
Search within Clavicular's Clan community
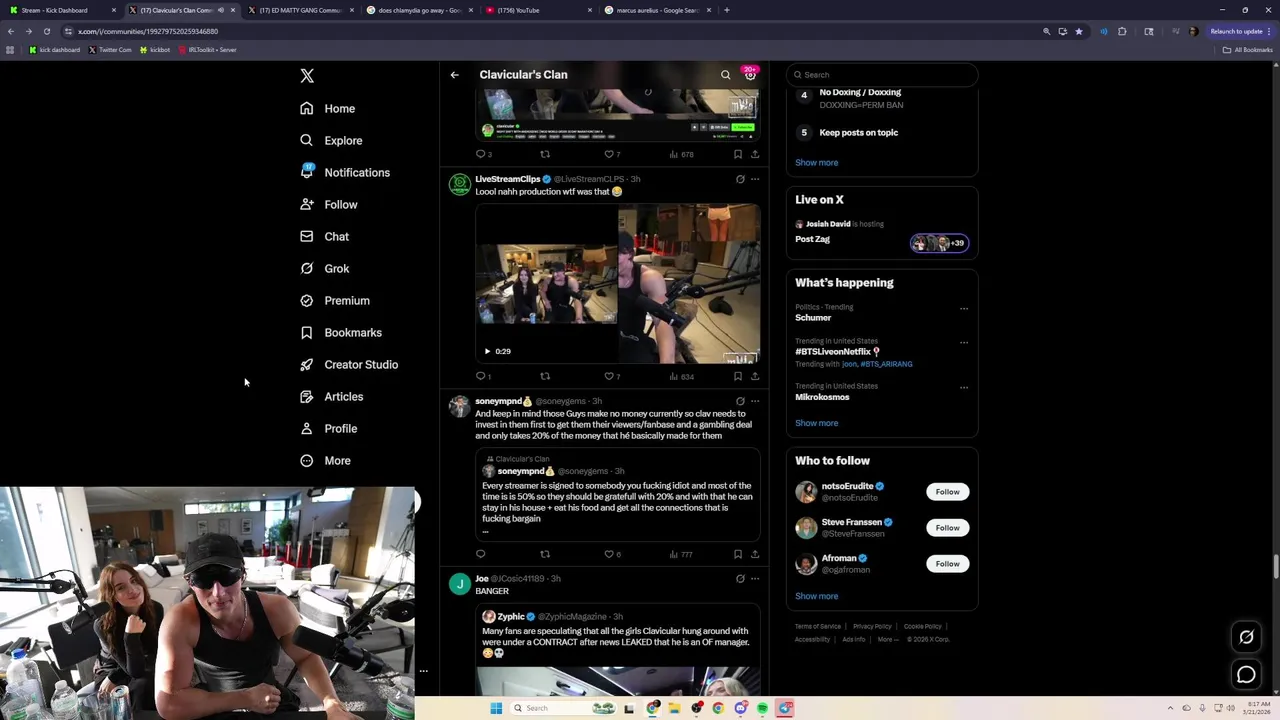(726, 75)
